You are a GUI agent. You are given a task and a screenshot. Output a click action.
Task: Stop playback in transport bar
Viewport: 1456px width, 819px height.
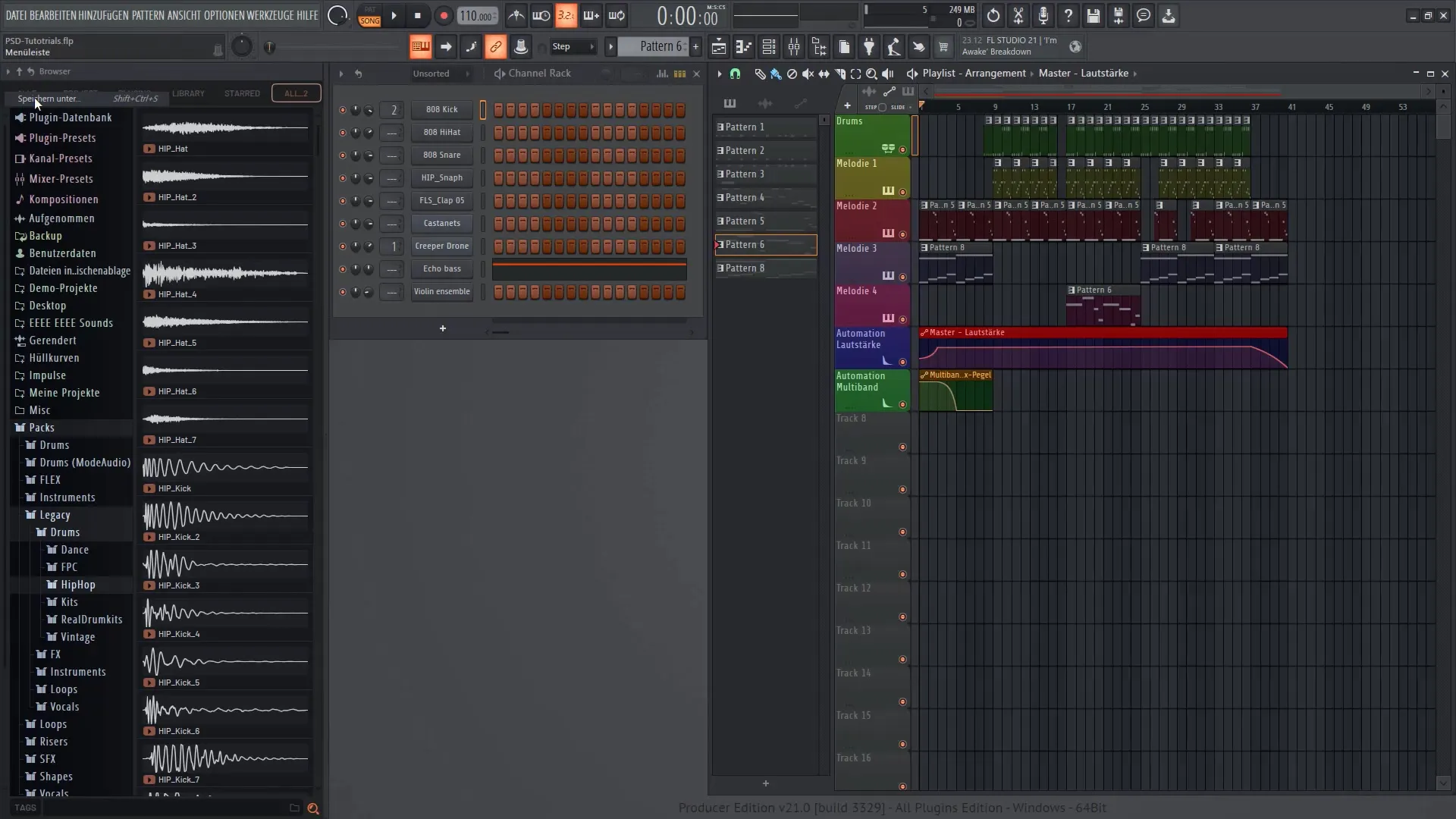pos(418,16)
